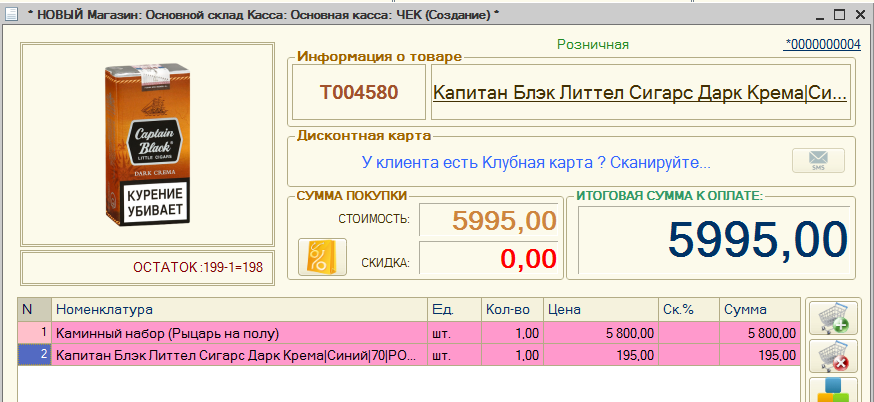
Task: Click unit шт. in Капитан Блэк row
Action: pos(454,355)
